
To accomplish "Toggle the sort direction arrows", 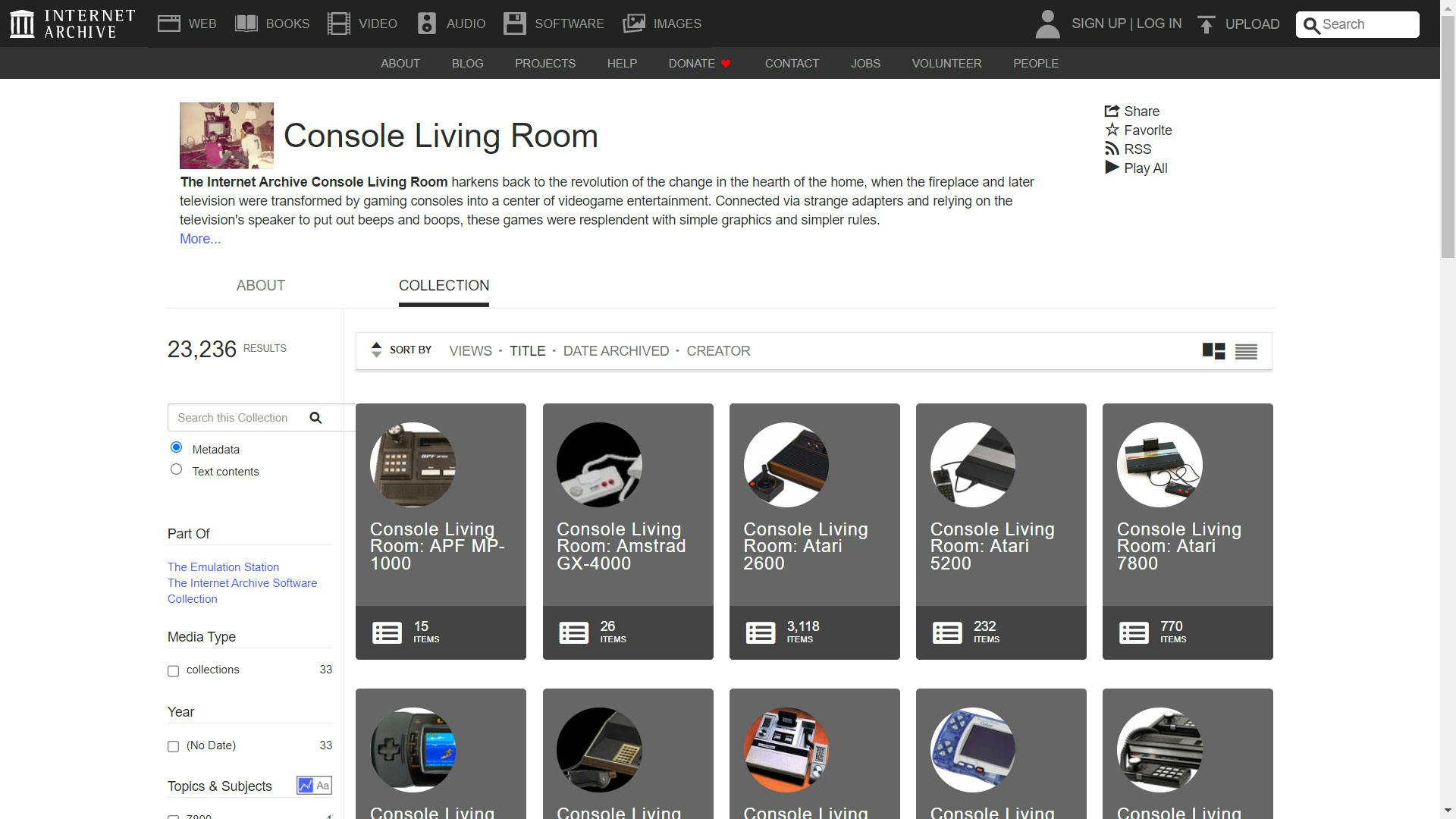I will pos(376,350).
